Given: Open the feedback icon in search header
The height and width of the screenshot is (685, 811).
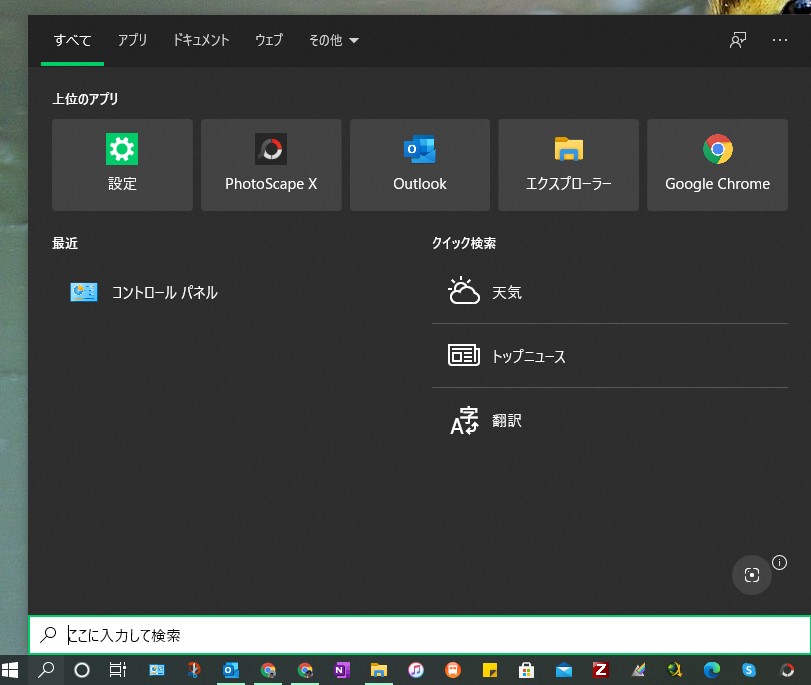Looking at the screenshot, I should (738, 40).
